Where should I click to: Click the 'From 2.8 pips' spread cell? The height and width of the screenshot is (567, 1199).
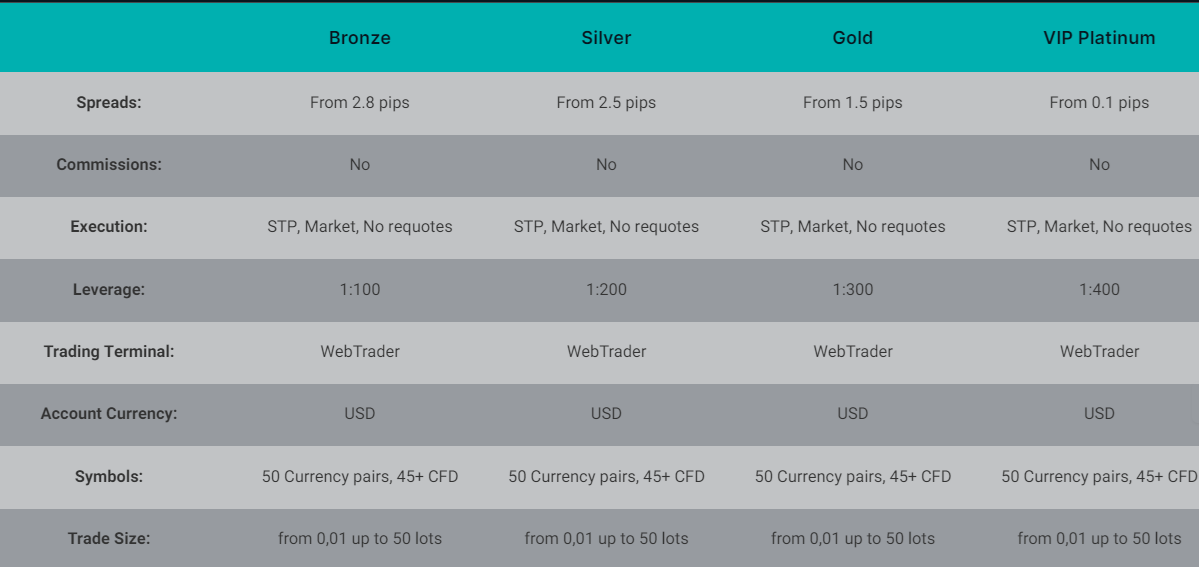coord(360,102)
